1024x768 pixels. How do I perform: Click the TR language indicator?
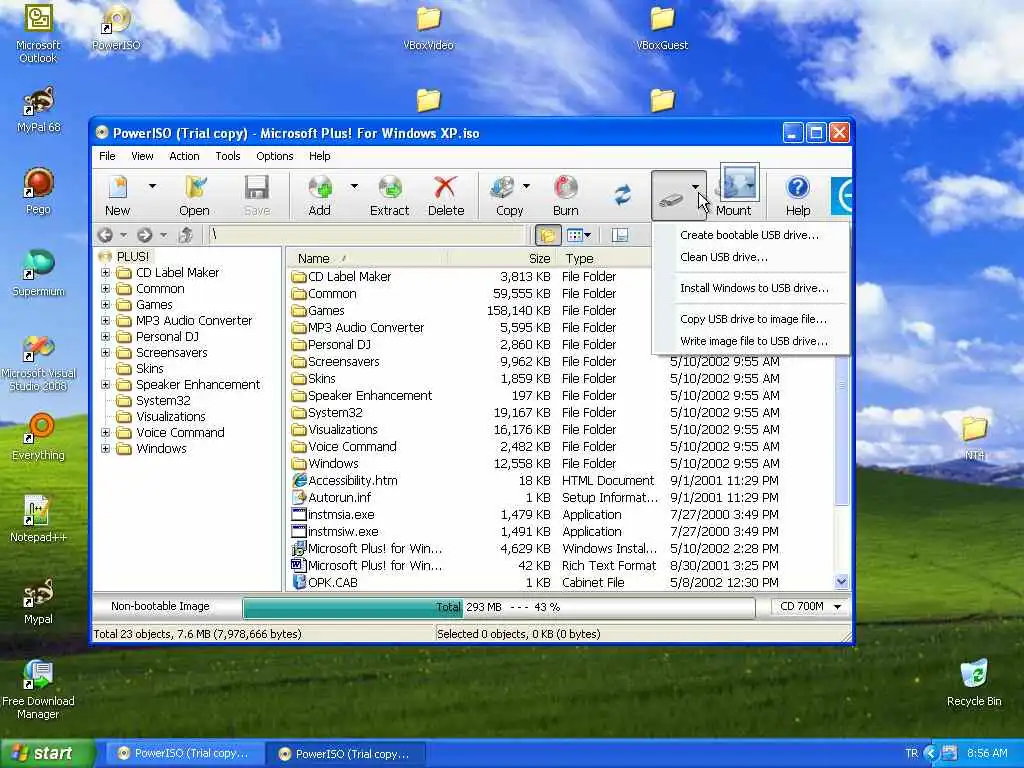click(x=912, y=754)
